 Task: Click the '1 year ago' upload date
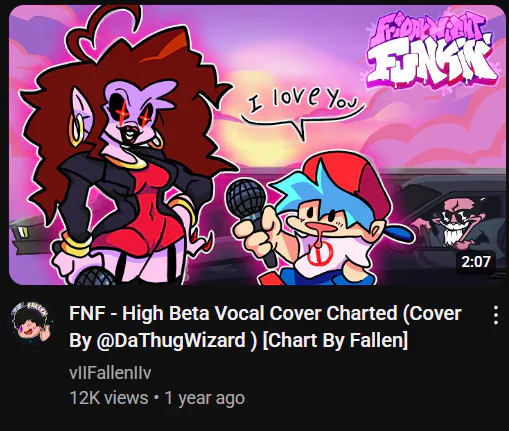tap(205, 398)
